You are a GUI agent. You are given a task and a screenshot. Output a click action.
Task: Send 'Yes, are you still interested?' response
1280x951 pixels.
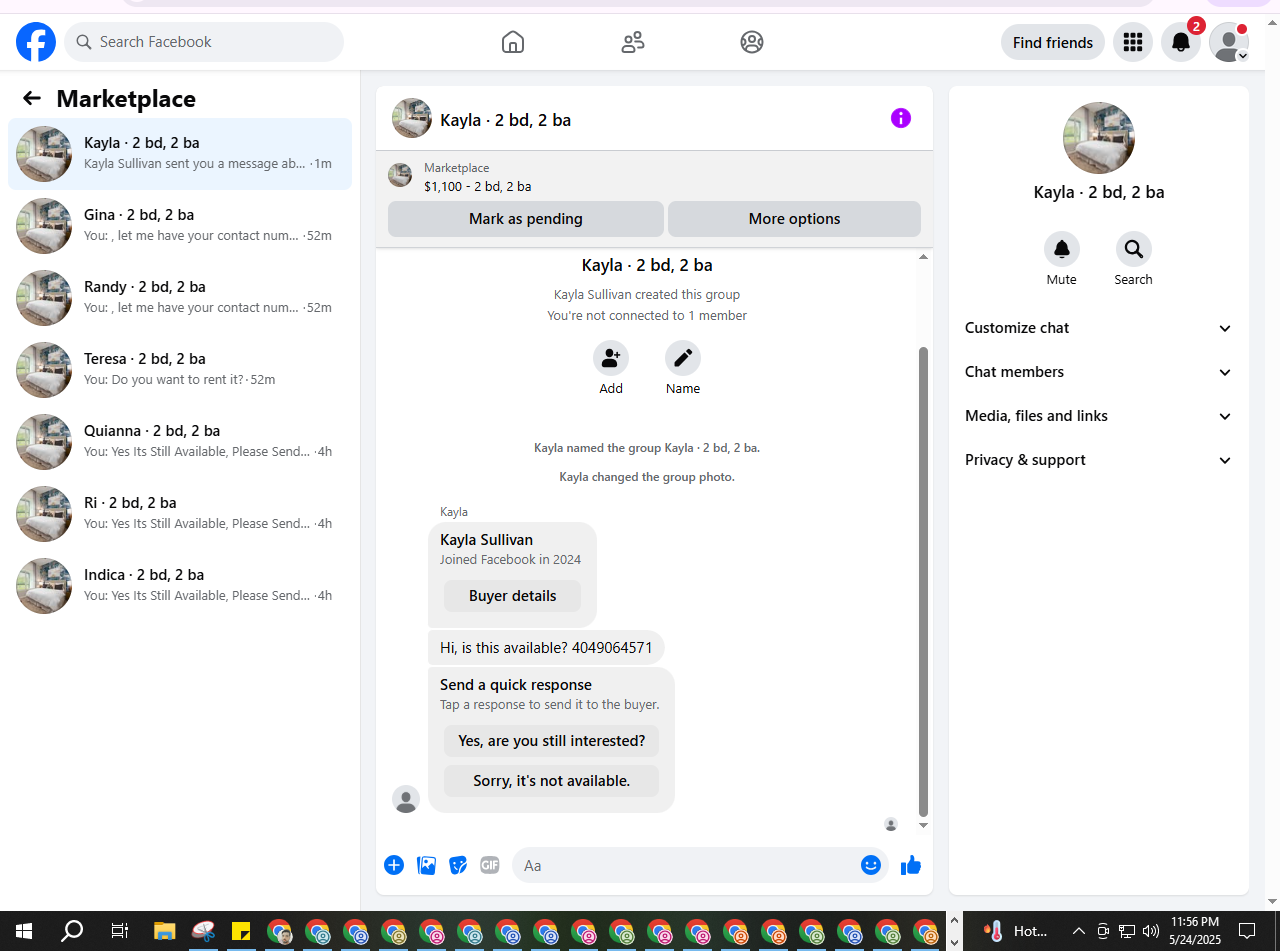click(552, 741)
